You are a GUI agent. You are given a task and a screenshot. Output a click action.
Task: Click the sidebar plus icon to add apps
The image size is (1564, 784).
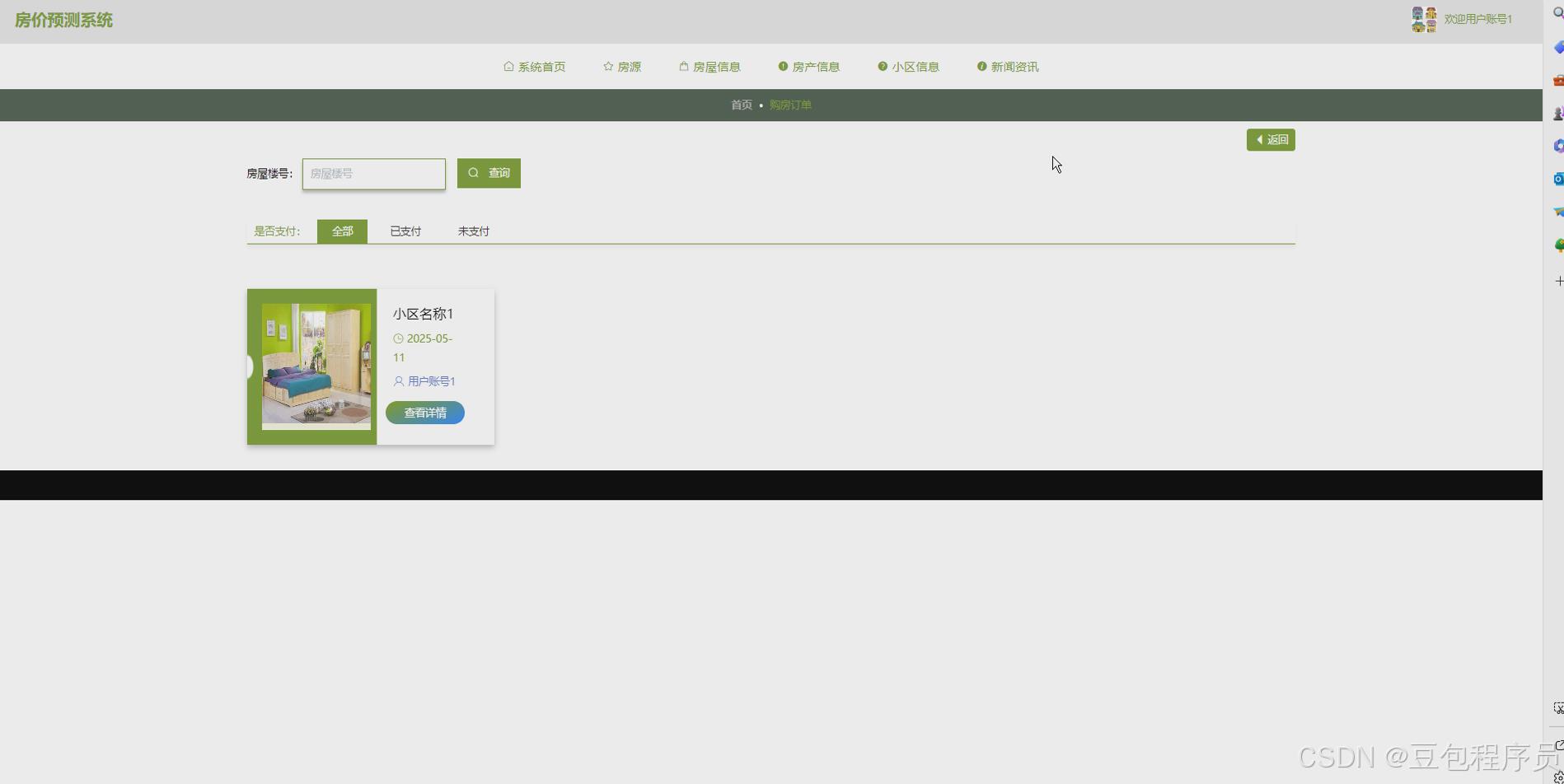(x=1559, y=281)
